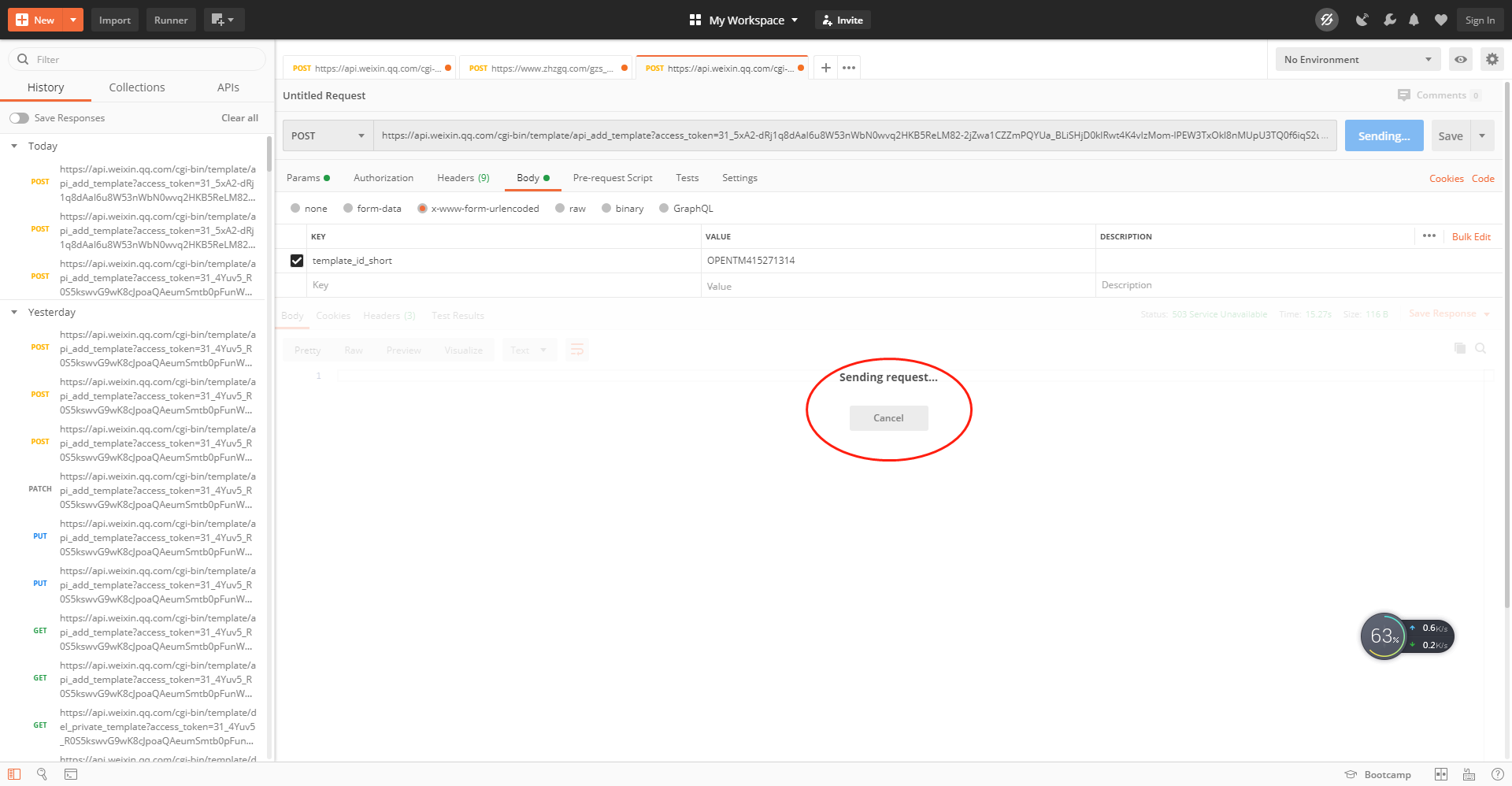This screenshot has width=1512, height=786.
Task: Open the New button dropdown arrow
Action: pyautogui.click(x=73, y=20)
